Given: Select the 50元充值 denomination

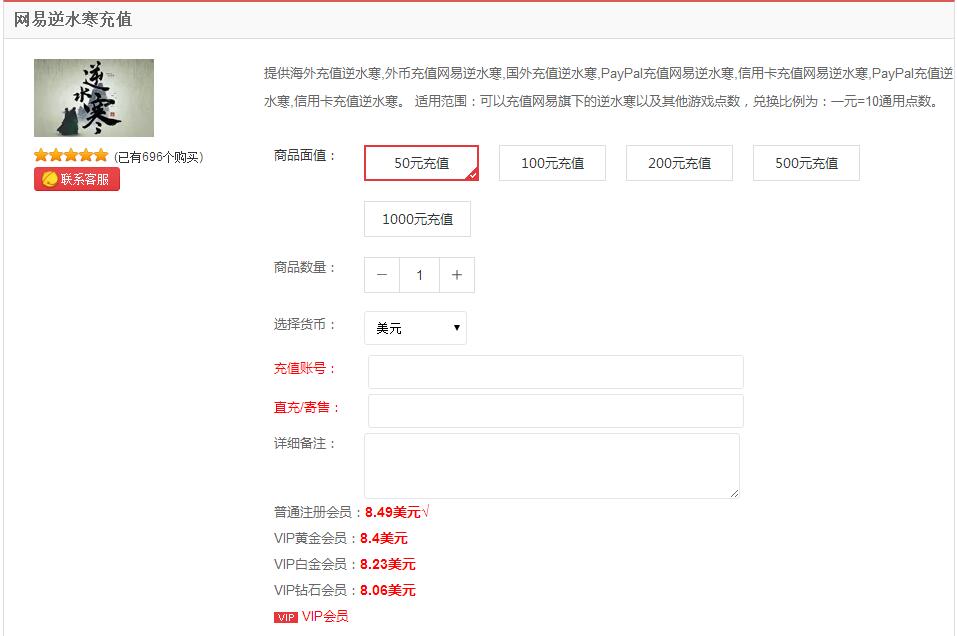Looking at the screenshot, I should coord(421,163).
